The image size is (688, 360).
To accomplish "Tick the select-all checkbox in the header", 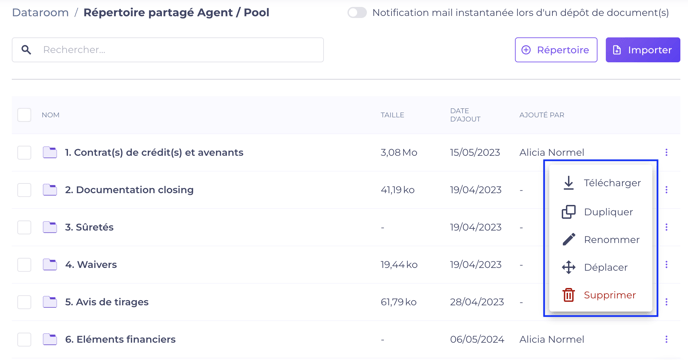I will click(24, 115).
